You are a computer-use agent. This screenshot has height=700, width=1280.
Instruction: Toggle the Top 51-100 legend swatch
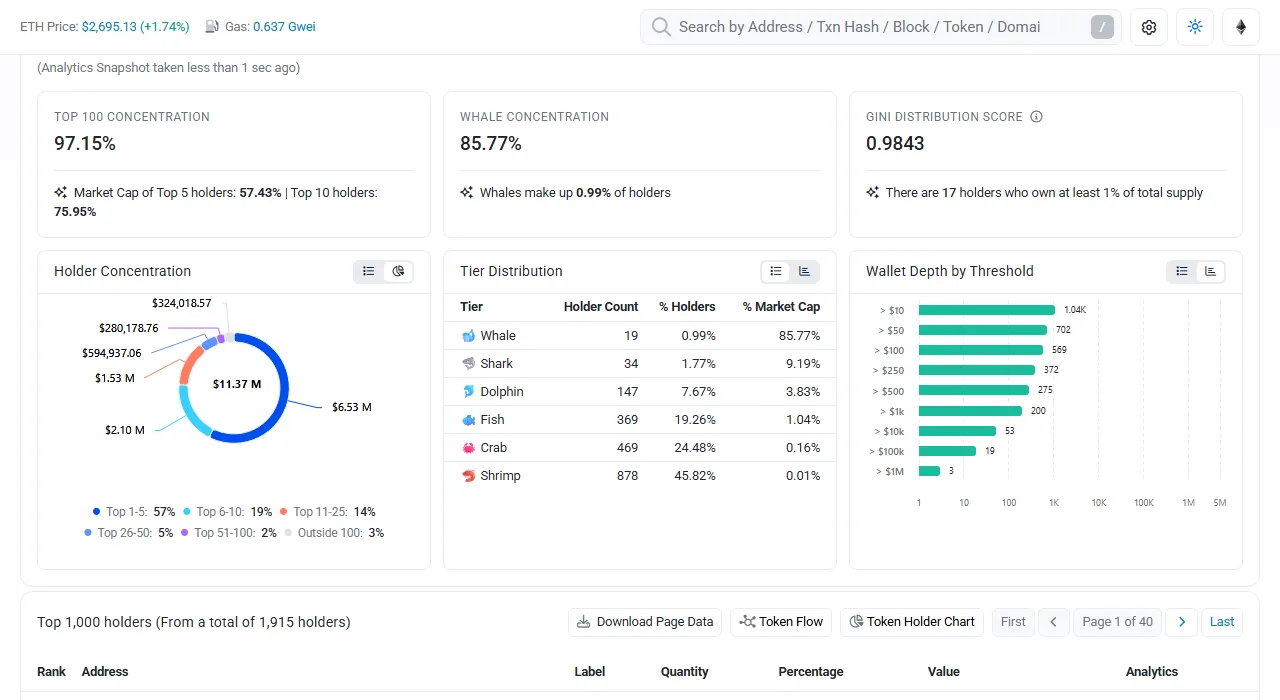[185, 533]
